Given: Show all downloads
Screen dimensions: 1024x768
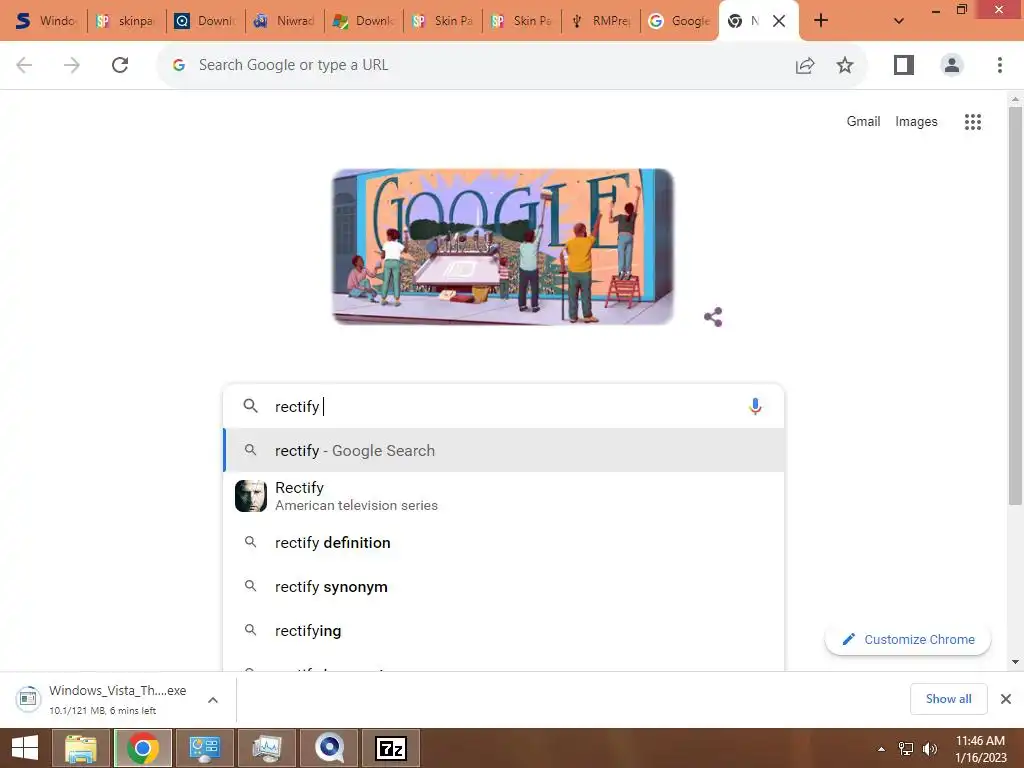Looking at the screenshot, I should click(948, 699).
